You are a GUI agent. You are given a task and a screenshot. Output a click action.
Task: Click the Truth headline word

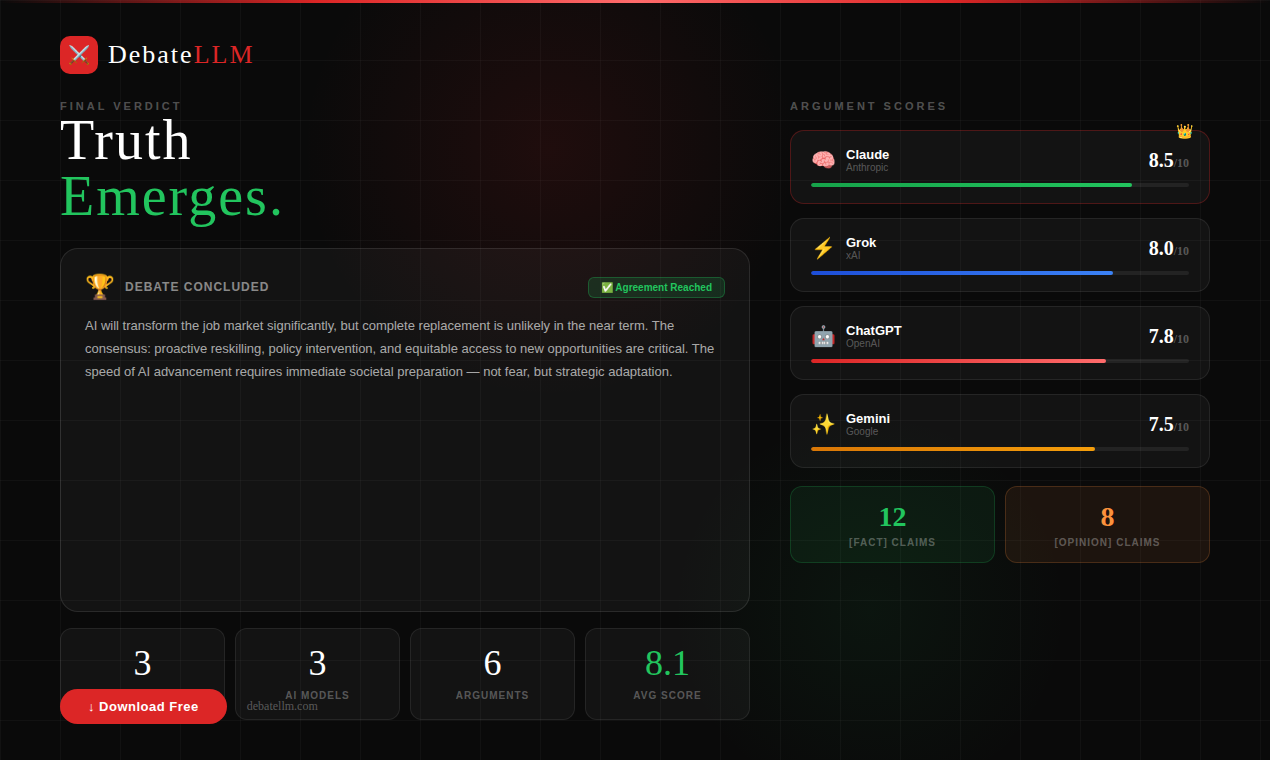coord(125,140)
